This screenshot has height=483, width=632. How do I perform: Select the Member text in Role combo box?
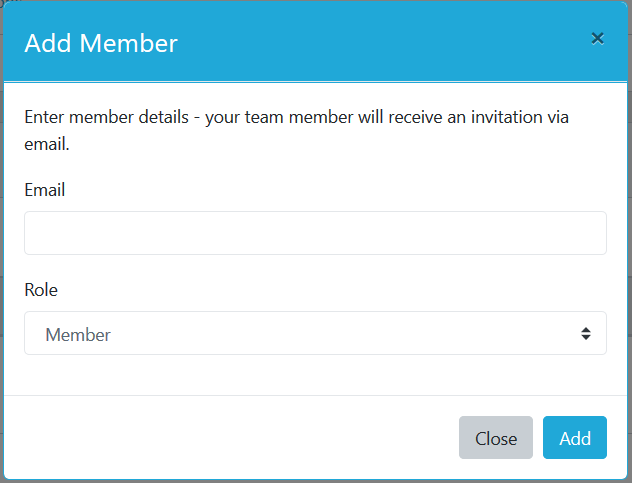coord(78,335)
